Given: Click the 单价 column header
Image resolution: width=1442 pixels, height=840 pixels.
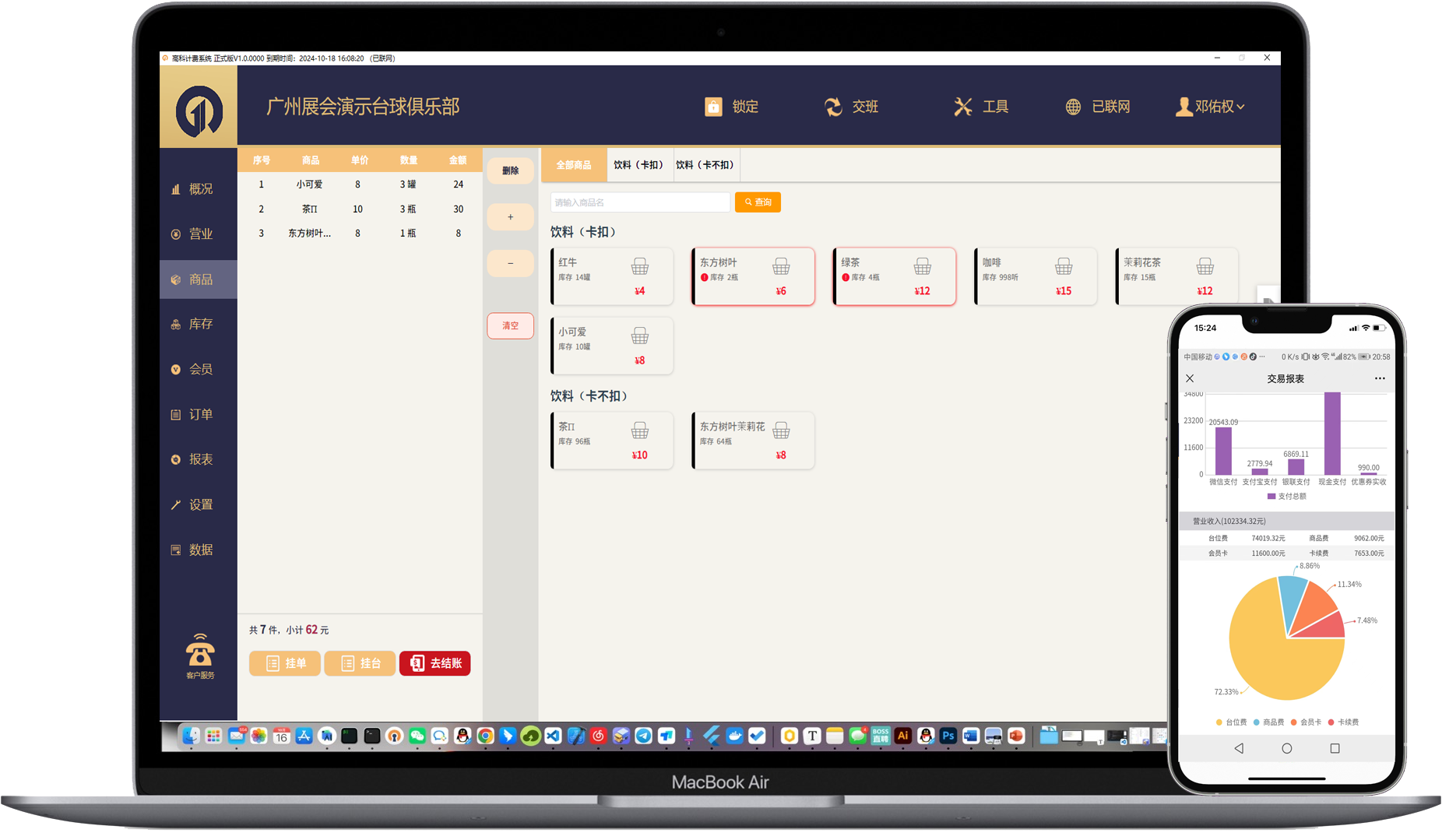Looking at the screenshot, I should 359,160.
